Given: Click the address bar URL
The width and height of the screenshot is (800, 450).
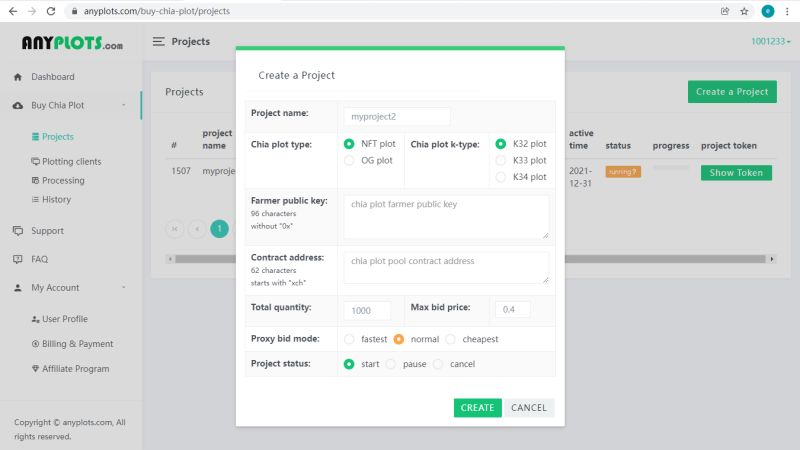Looking at the screenshot, I should coord(157,11).
